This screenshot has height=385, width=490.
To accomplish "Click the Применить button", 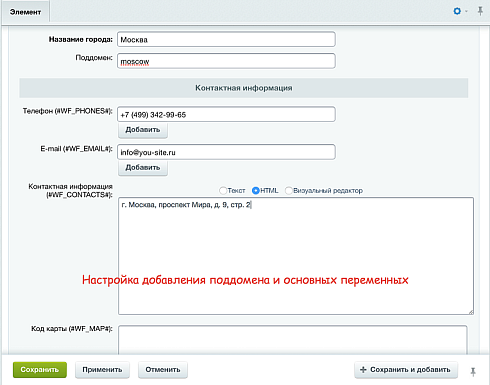I will [102, 370].
